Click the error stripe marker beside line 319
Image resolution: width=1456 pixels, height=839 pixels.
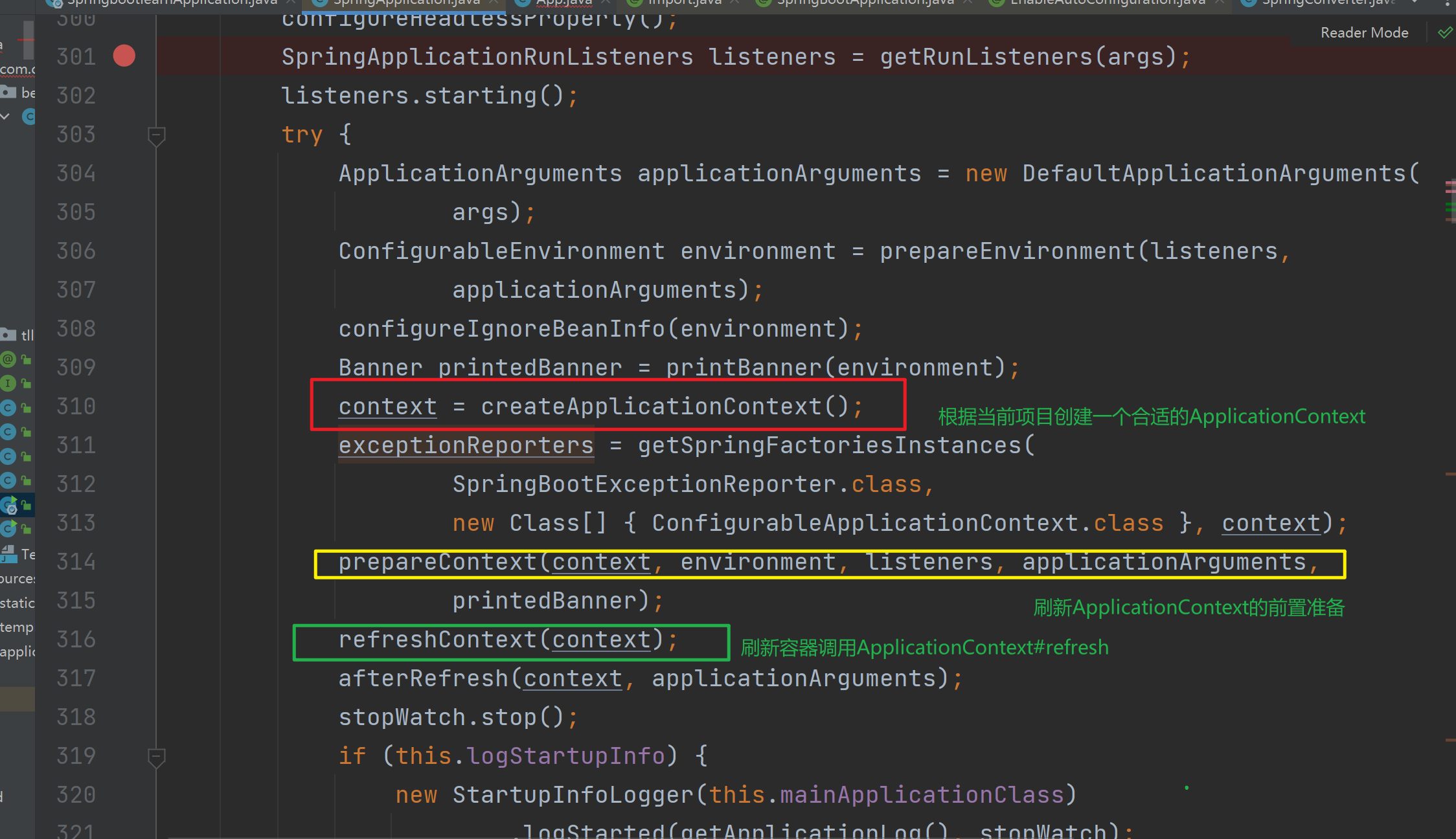(x=1451, y=740)
